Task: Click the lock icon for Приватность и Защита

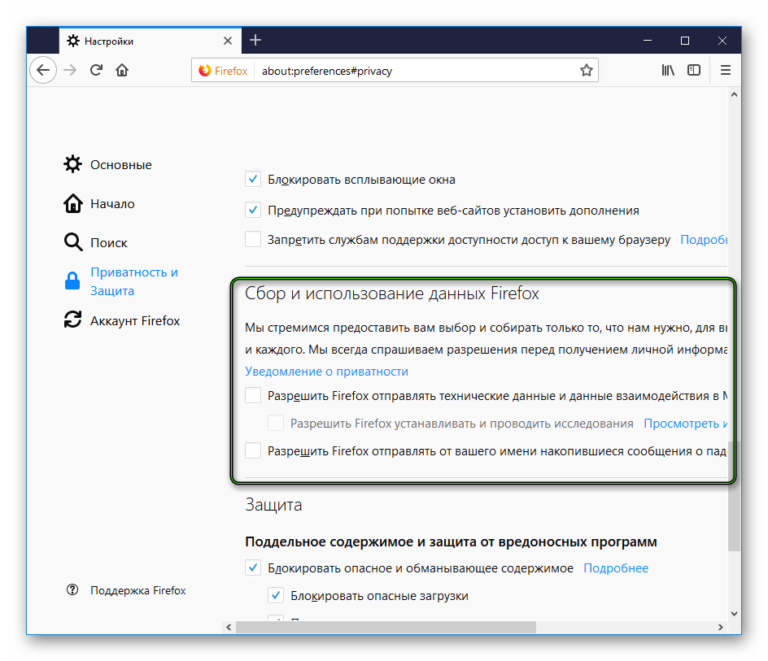Action: click(72, 281)
